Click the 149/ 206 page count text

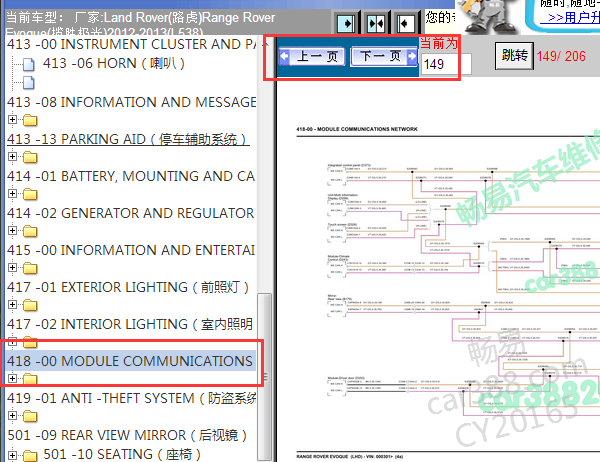tap(561, 56)
